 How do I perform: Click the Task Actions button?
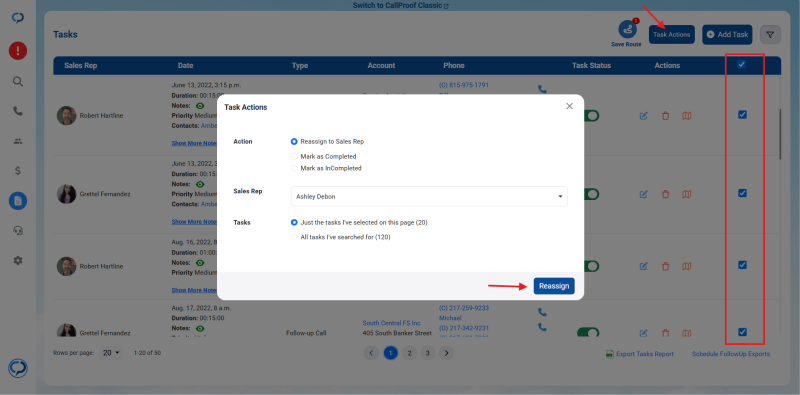pos(671,35)
